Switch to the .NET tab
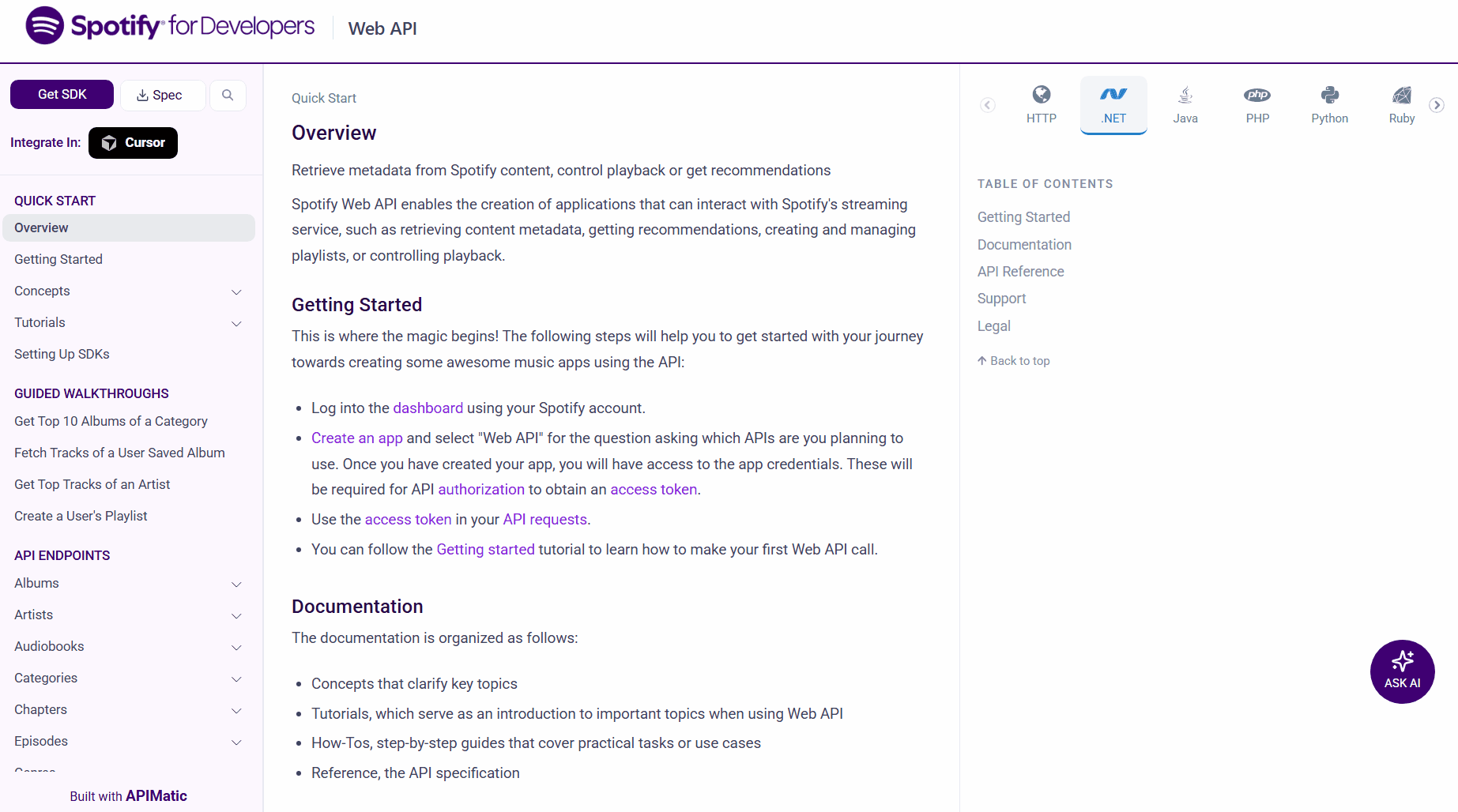This screenshot has width=1458, height=812. point(1113,103)
